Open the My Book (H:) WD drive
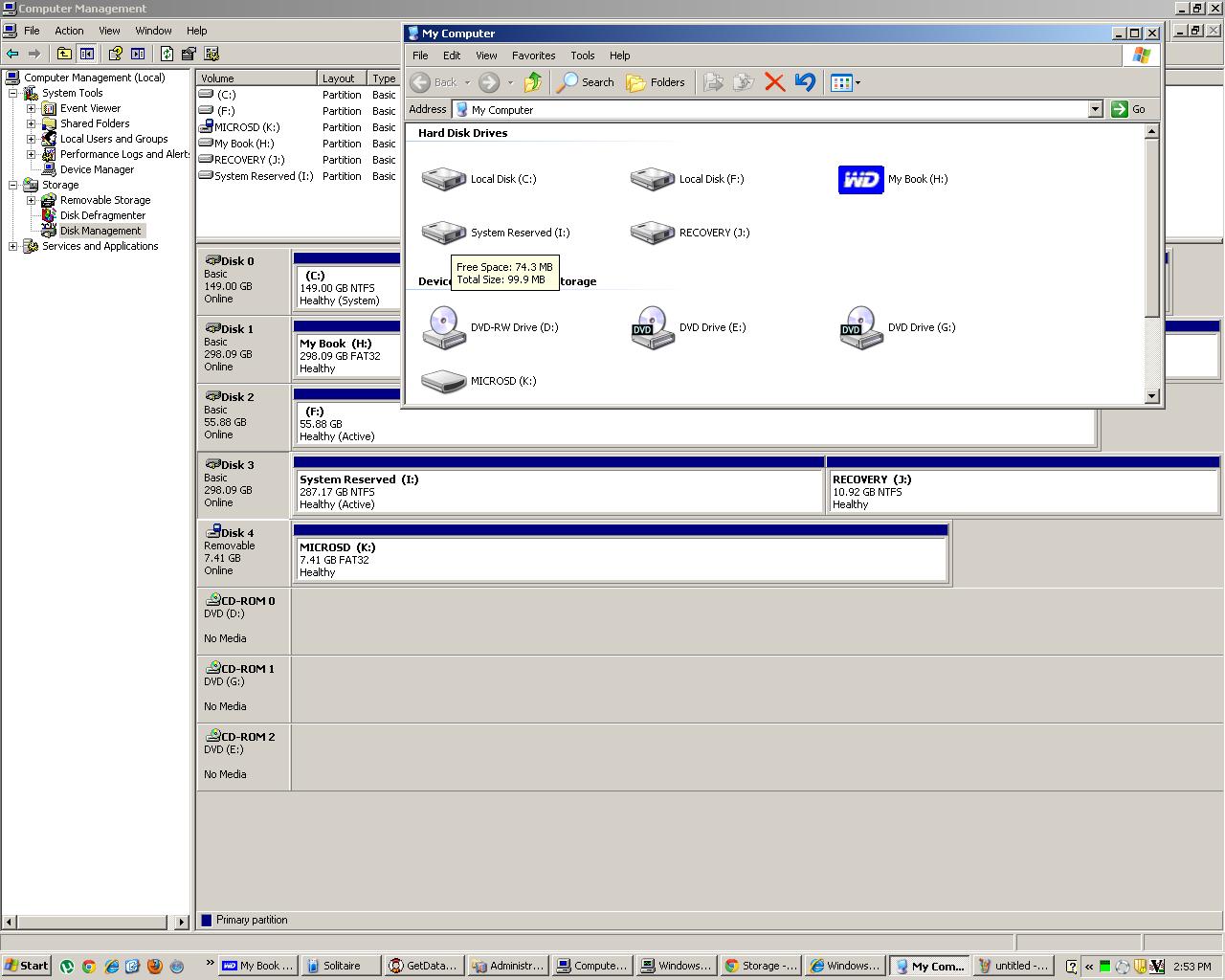The height and width of the screenshot is (980, 1225). click(x=859, y=179)
